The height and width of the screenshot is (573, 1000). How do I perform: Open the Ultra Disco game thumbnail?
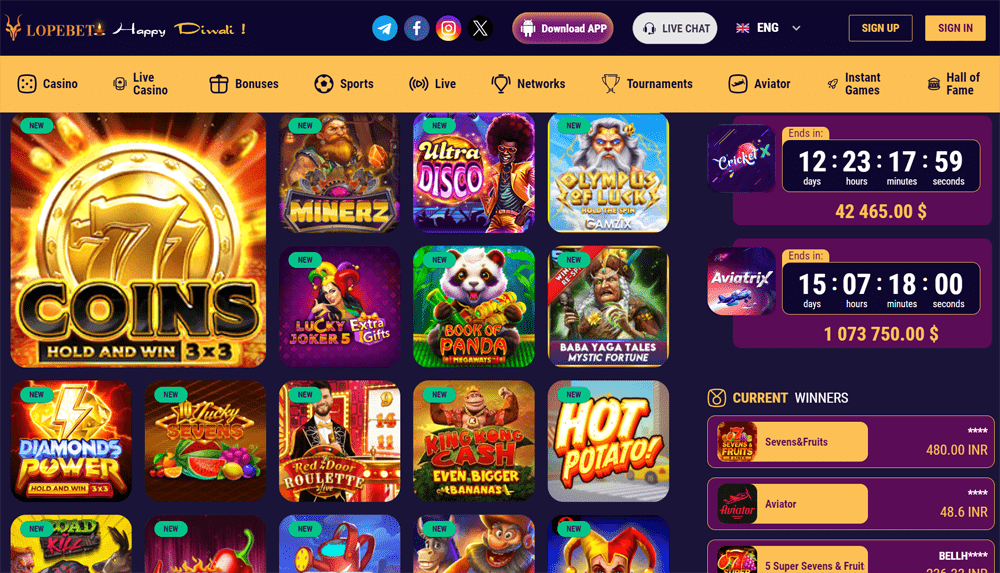coord(474,172)
